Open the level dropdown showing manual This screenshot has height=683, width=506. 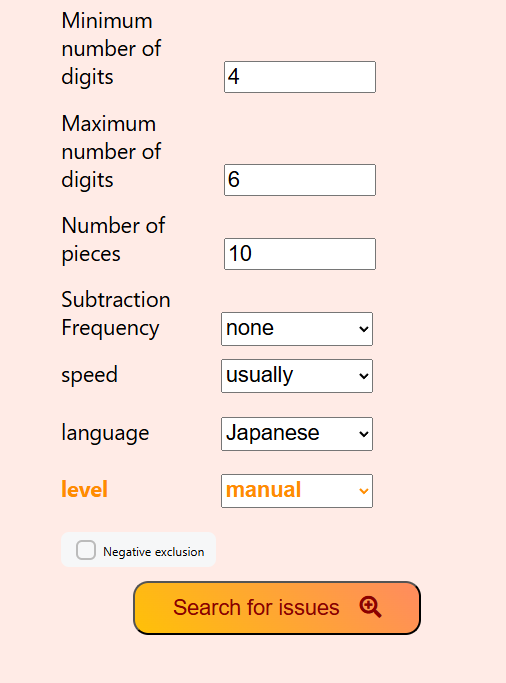click(x=297, y=491)
